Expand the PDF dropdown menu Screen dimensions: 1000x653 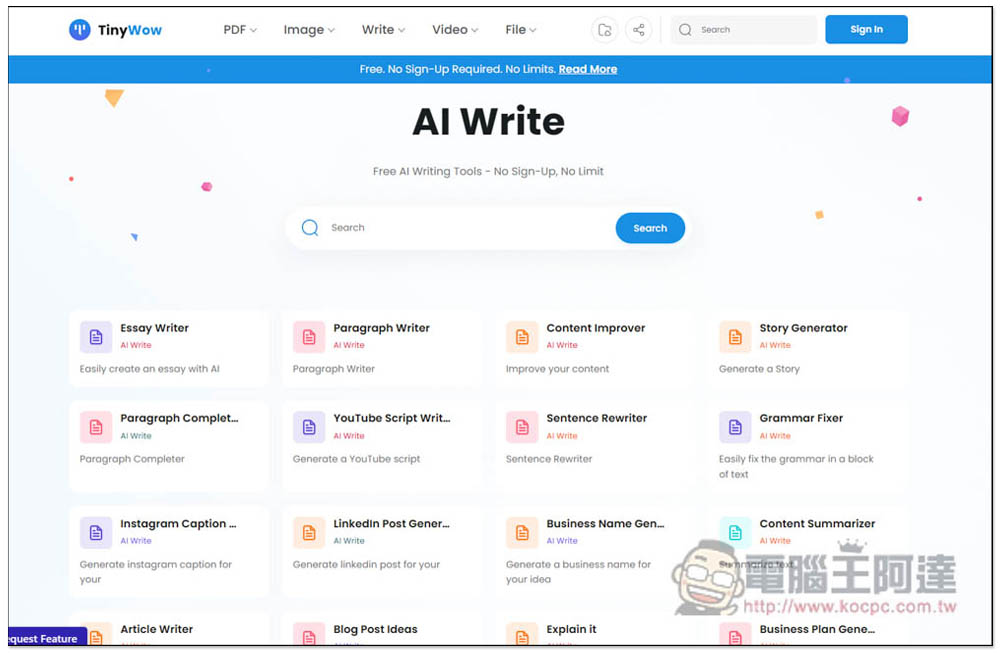(x=240, y=30)
